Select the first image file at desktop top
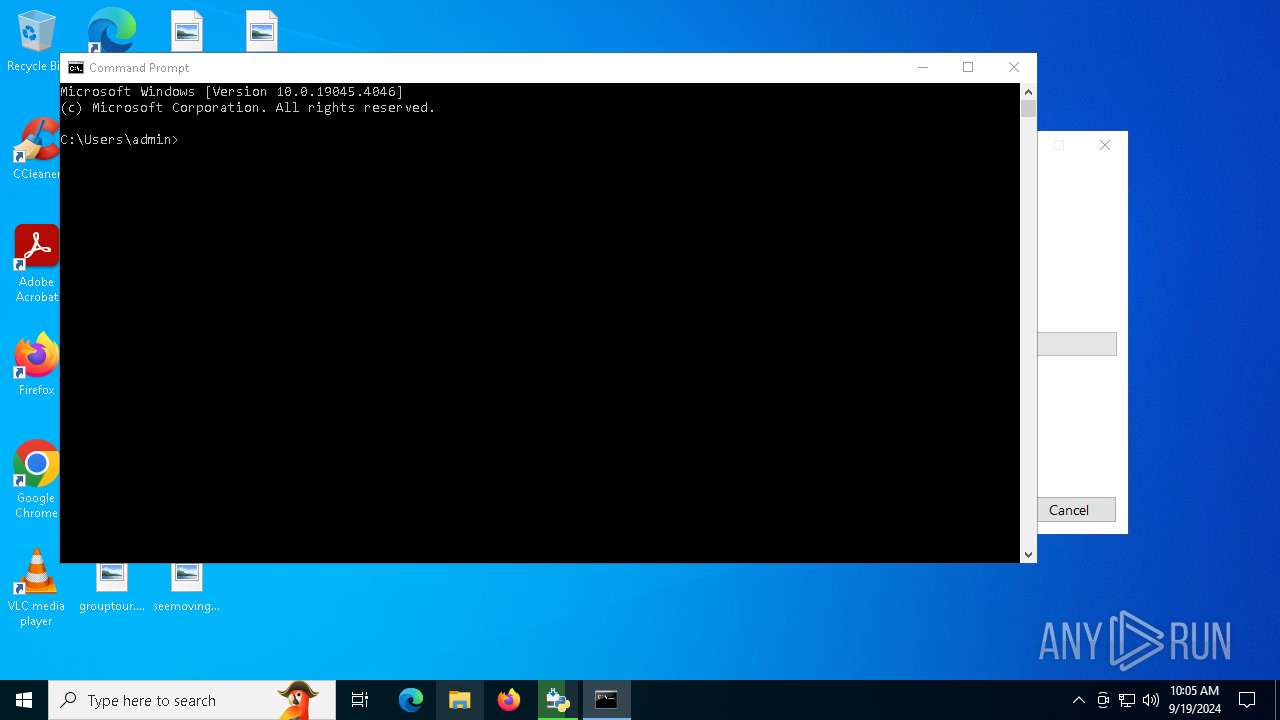The width and height of the screenshot is (1280, 720). pos(187,31)
